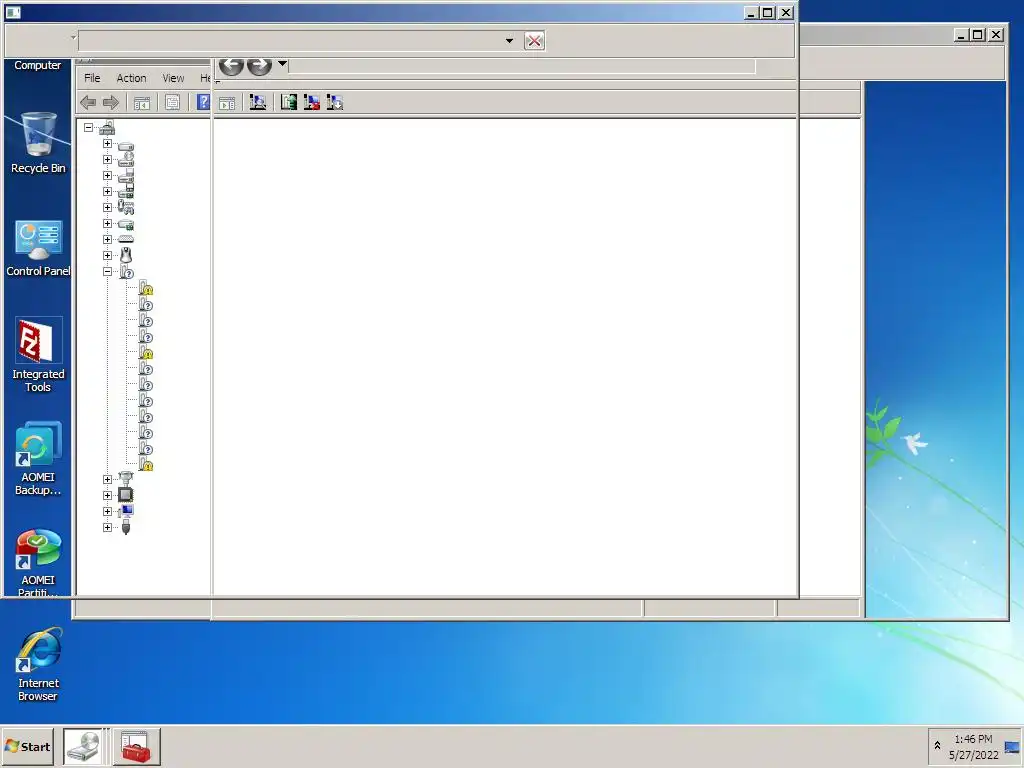Expand the processors chip node

[x=108, y=495]
